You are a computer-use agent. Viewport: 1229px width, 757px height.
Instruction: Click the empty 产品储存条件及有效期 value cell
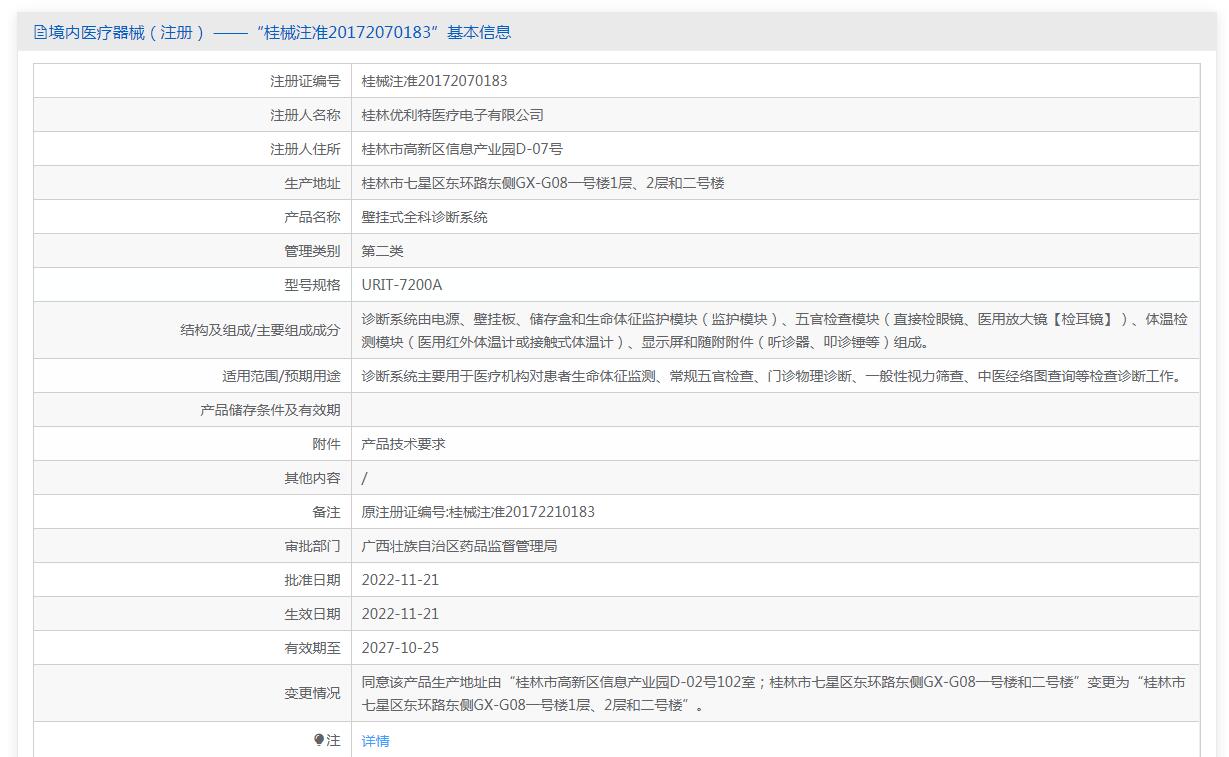pos(774,410)
